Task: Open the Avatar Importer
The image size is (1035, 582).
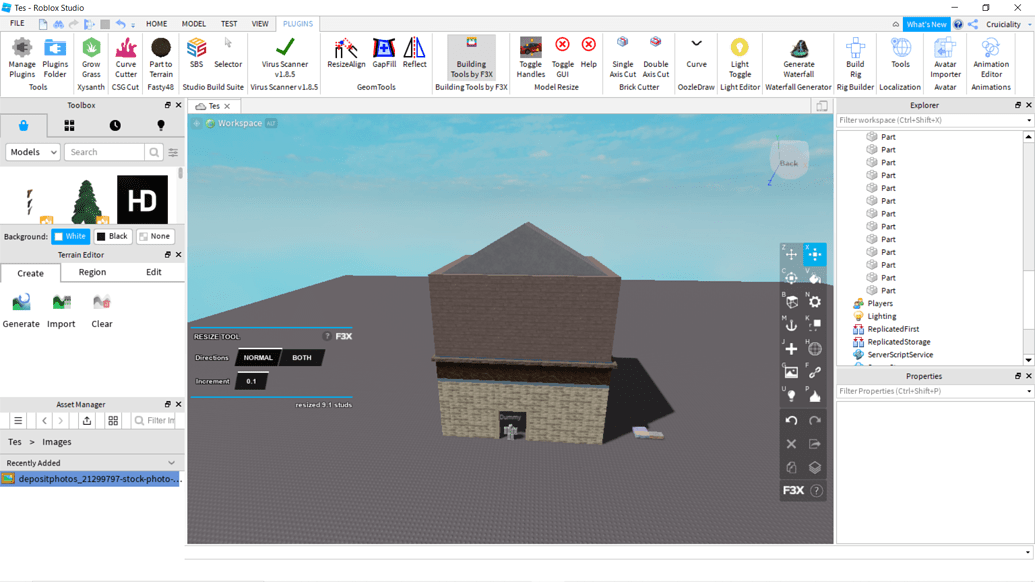Action: click(945, 58)
